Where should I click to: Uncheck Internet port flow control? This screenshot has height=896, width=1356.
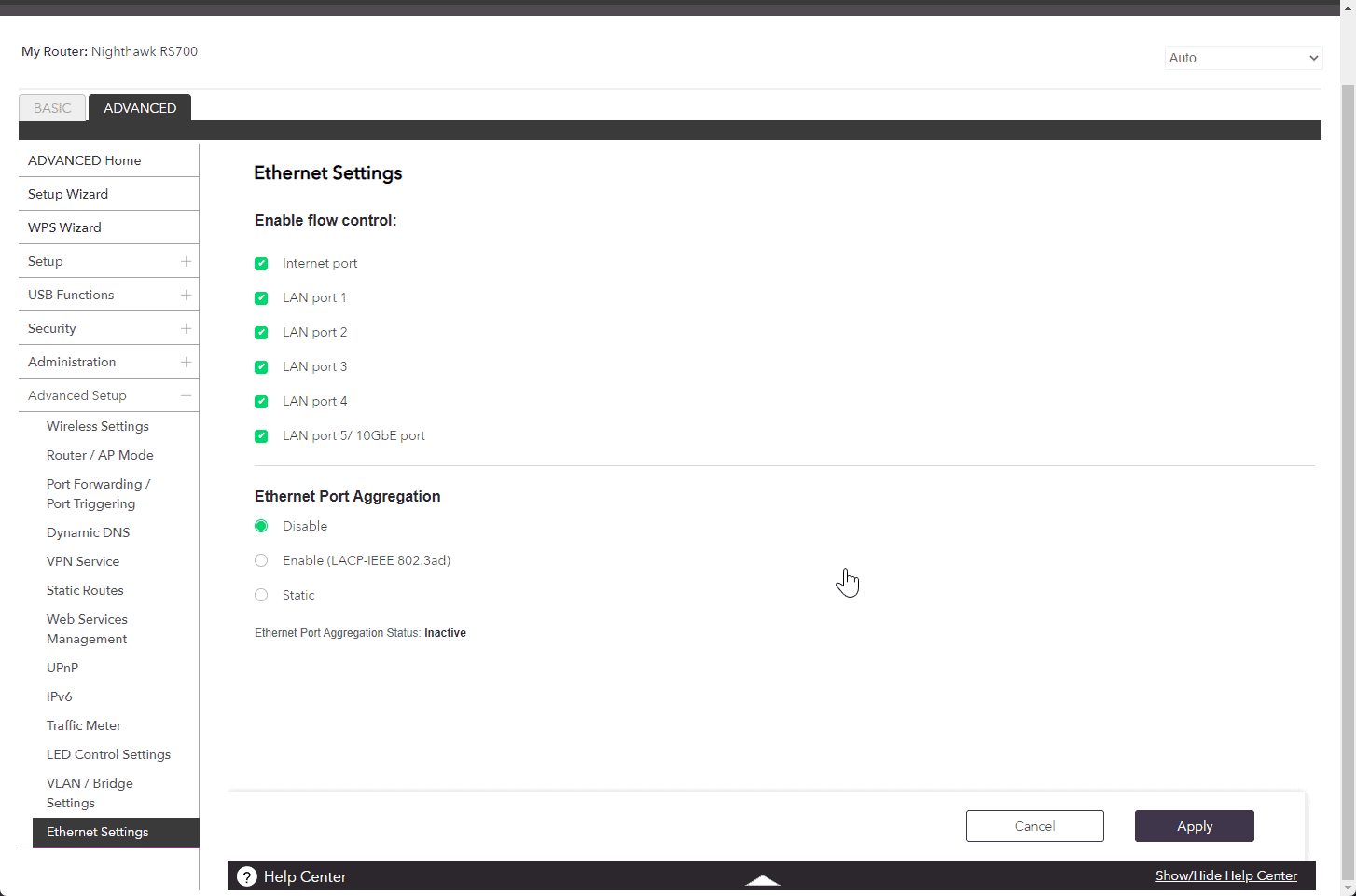tap(261, 264)
